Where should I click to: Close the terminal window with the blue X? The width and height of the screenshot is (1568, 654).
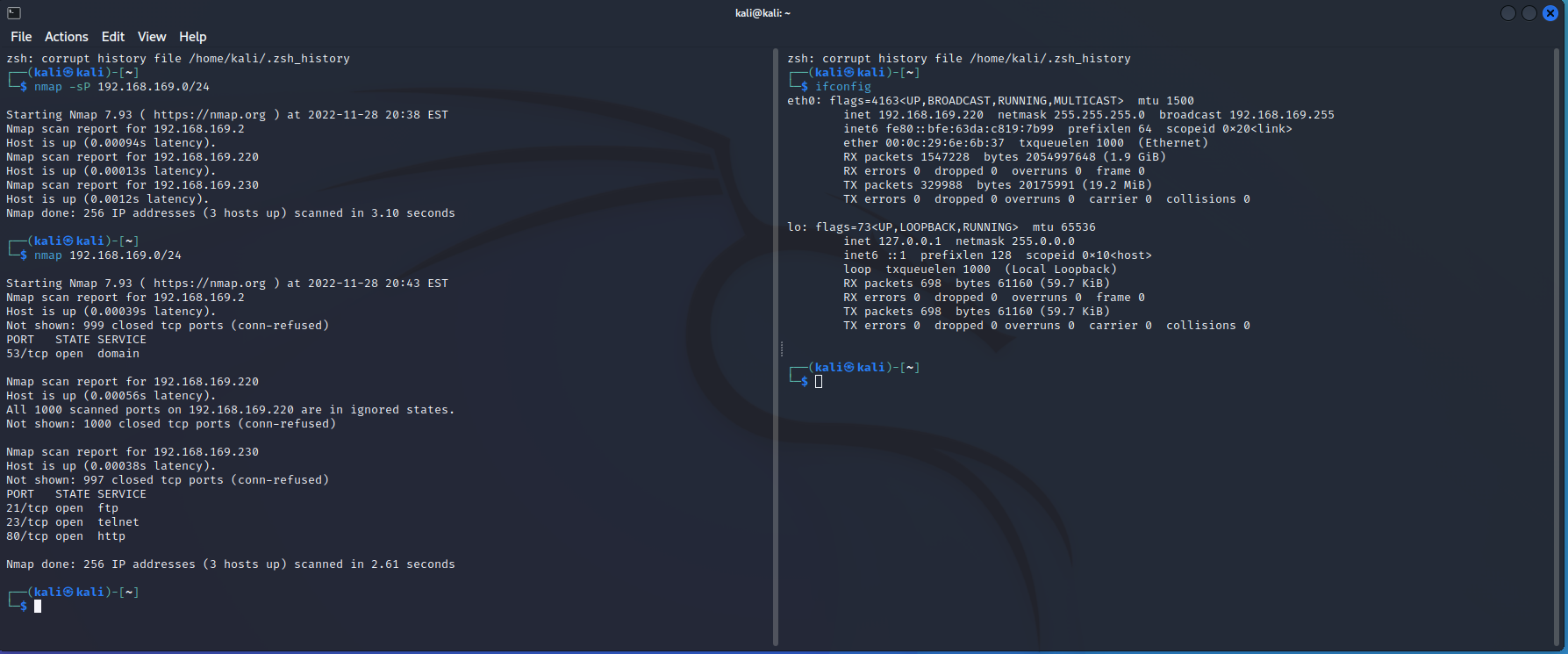click(1550, 13)
